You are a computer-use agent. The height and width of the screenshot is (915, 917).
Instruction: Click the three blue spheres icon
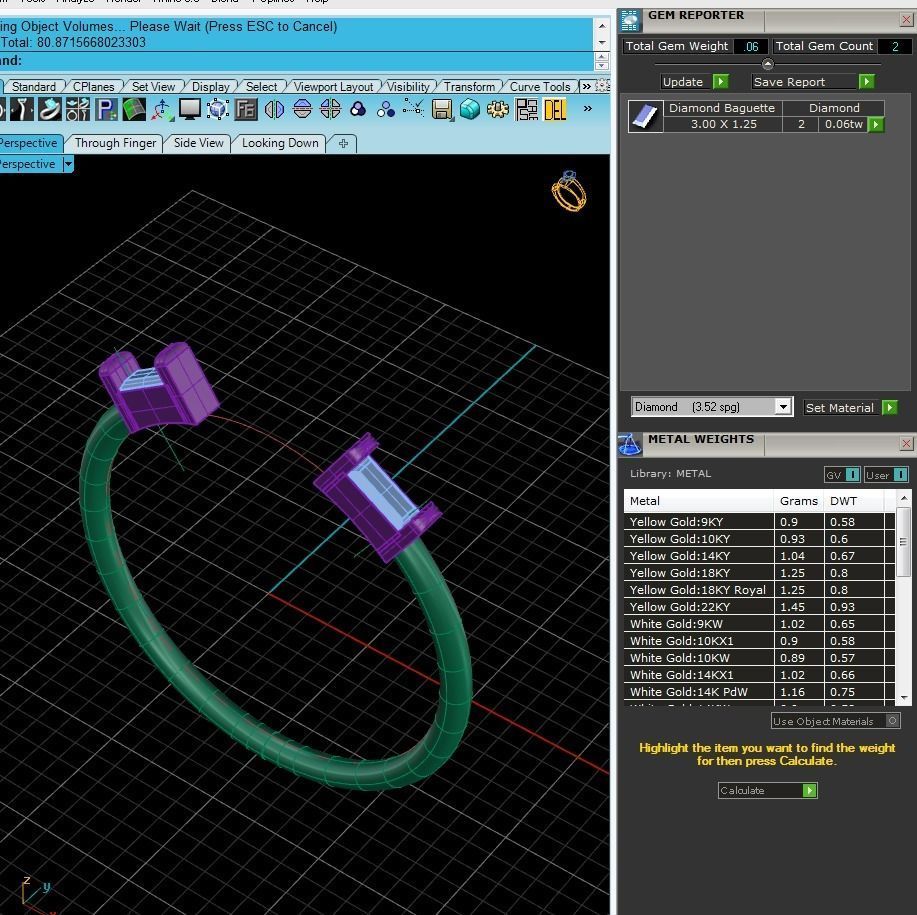(x=385, y=109)
